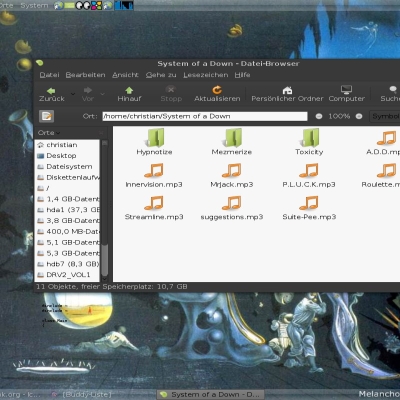400x400 pixels.
Task: Select Desktop in the Orte sidebar
Action: click(67, 156)
